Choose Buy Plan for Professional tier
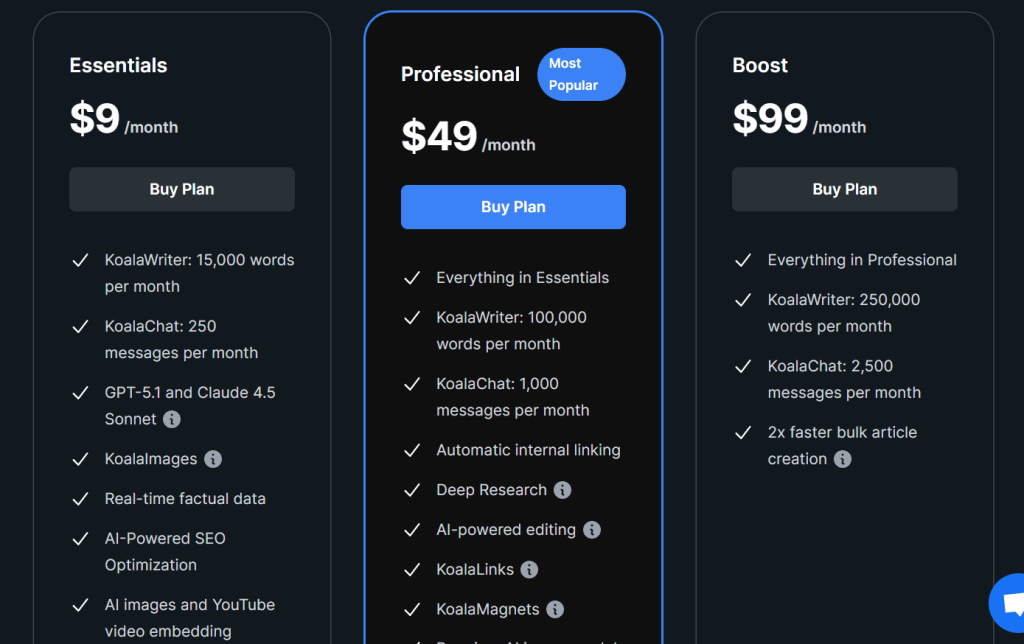Viewport: 1024px width, 644px height. [513, 207]
